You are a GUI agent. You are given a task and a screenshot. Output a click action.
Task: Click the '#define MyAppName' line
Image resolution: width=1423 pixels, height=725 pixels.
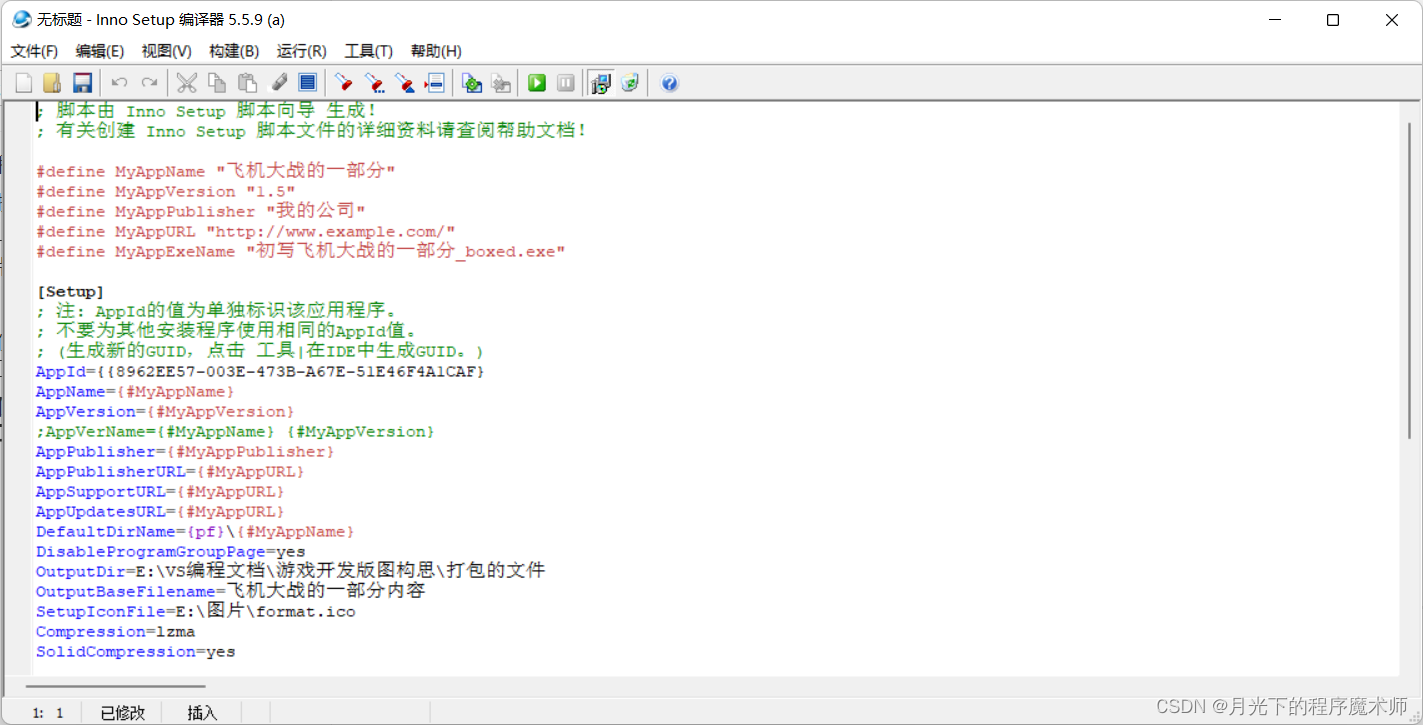[215, 171]
